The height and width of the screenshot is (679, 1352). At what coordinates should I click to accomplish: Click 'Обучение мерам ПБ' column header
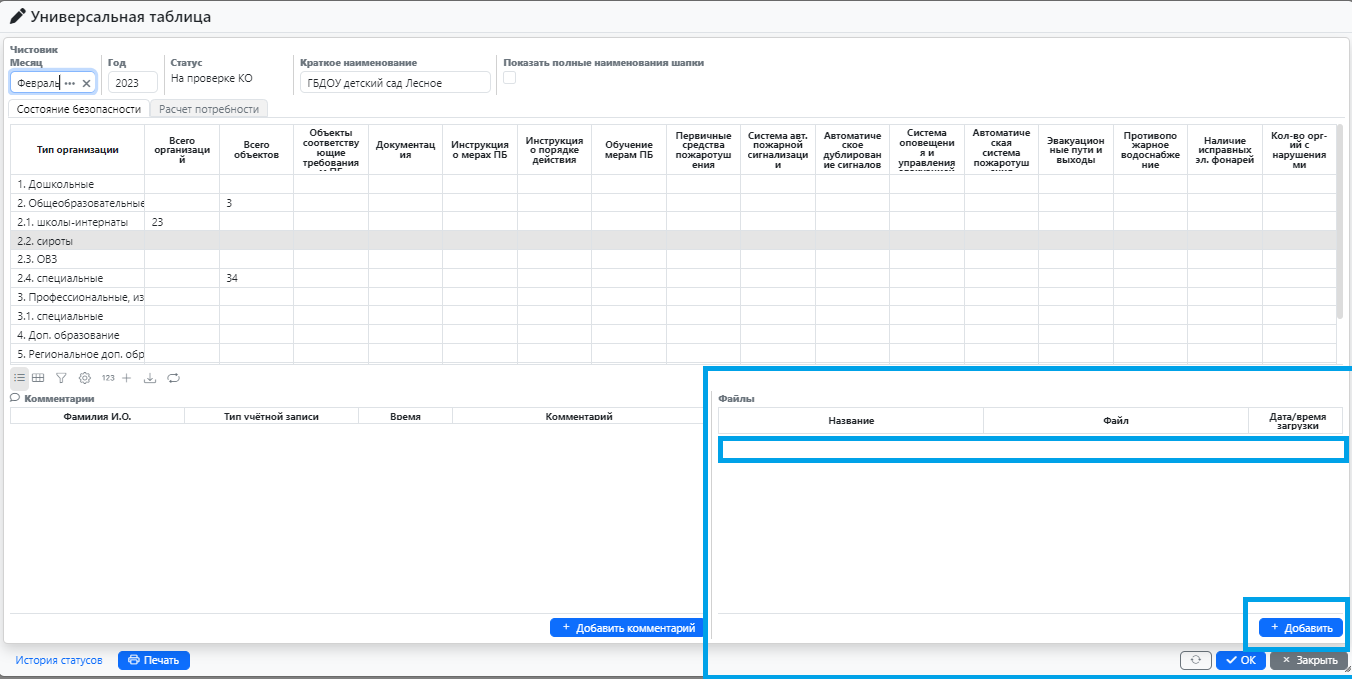(x=629, y=150)
